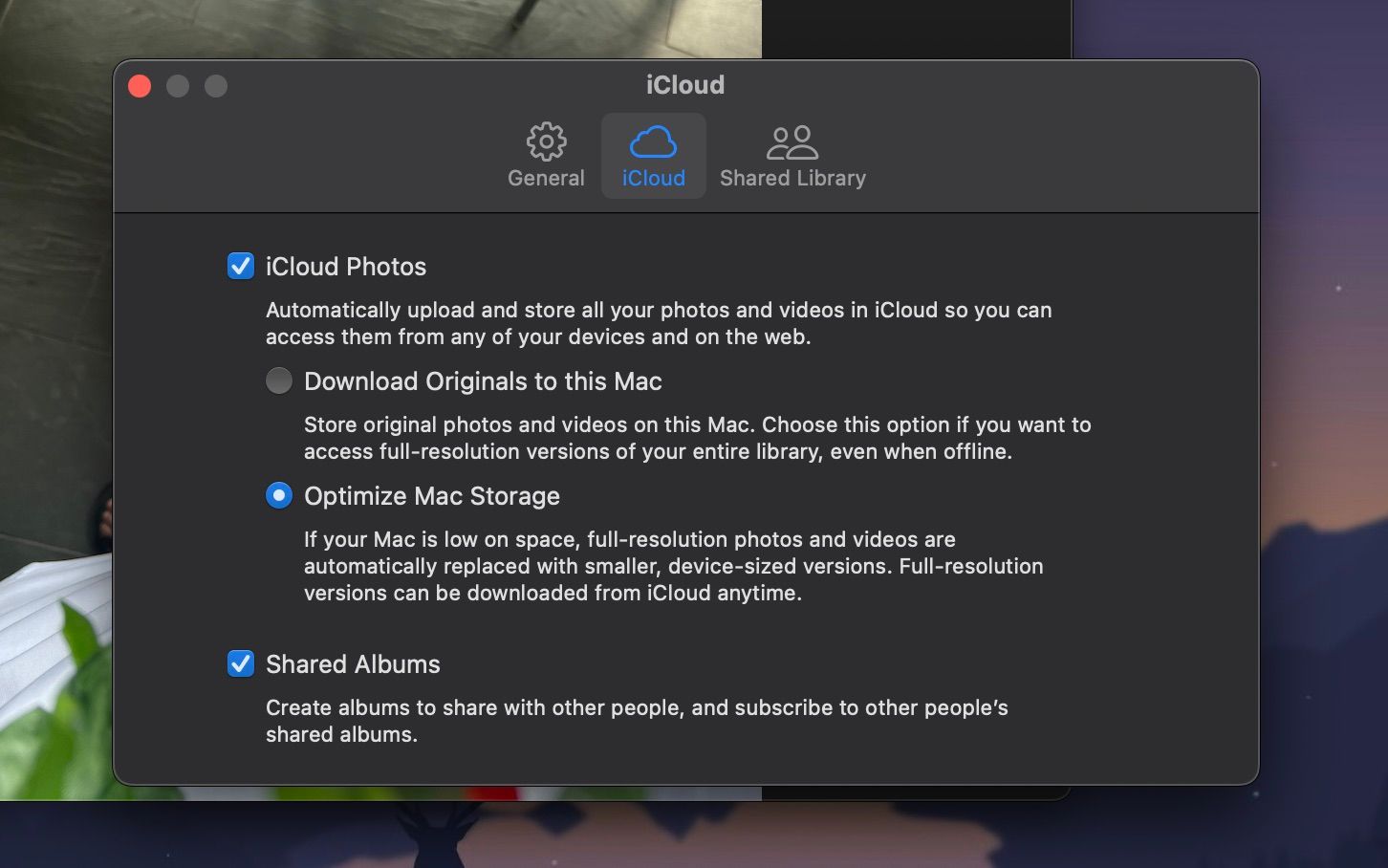The image size is (1388, 868).
Task: Click the Shared Albums label
Action: 353,664
